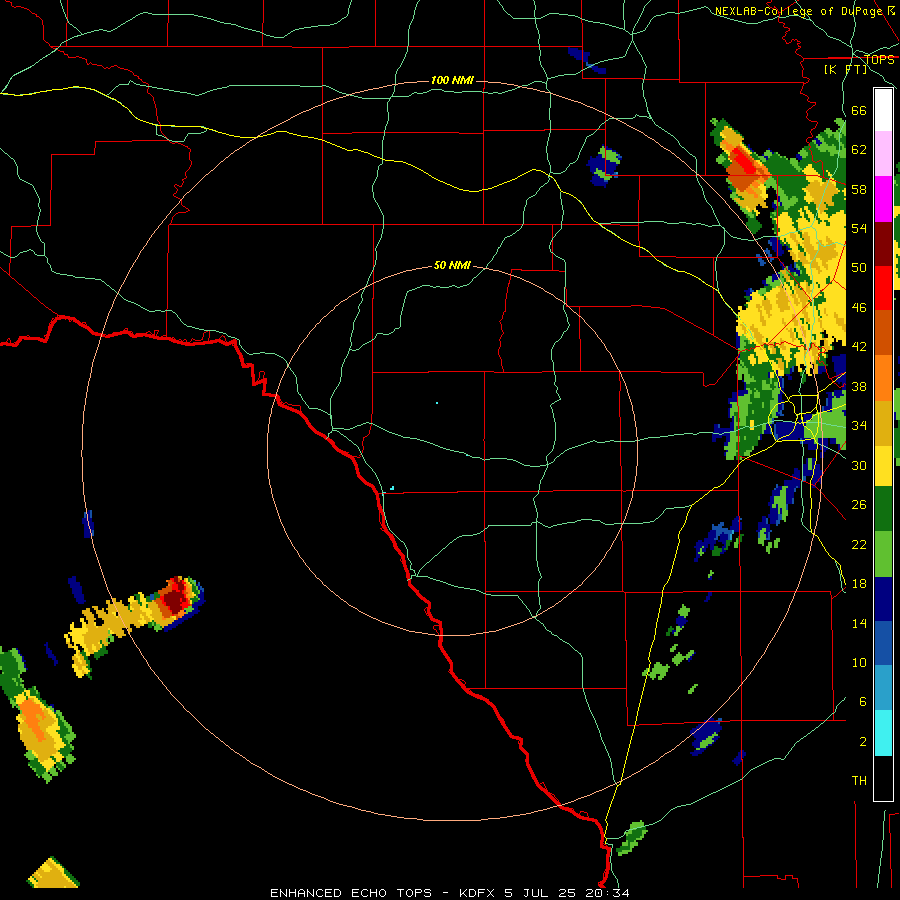The width and height of the screenshot is (900, 900).
Task: Click the medium blue legend swatch
Action: [x=883, y=644]
